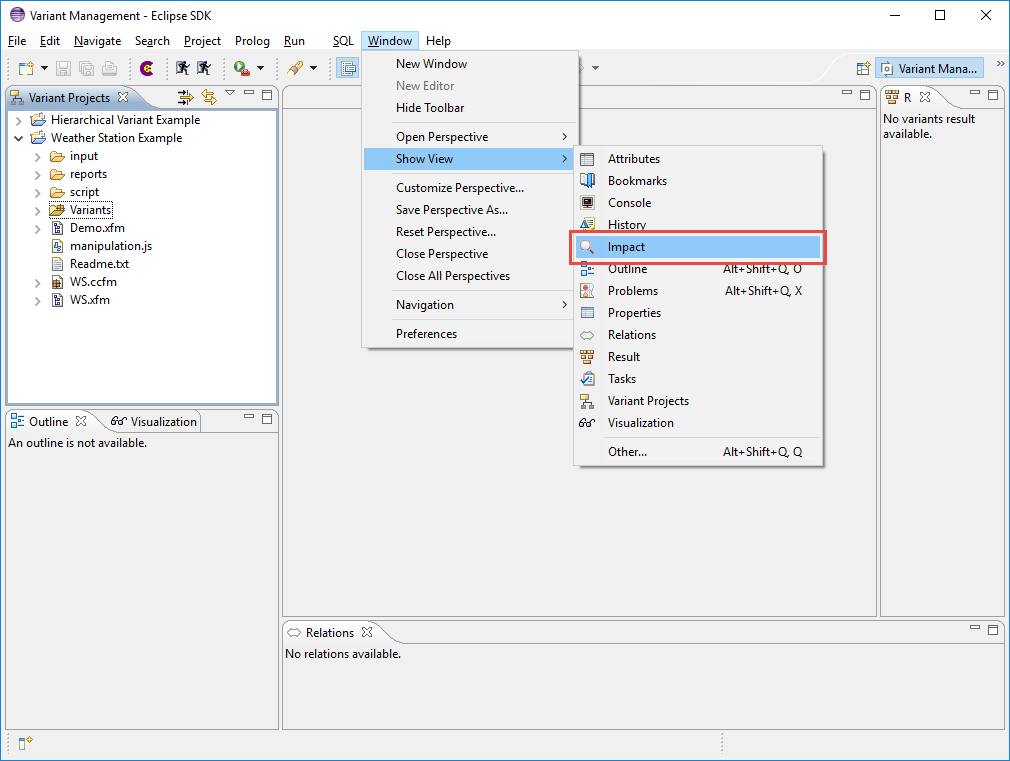The width and height of the screenshot is (1010, 761).
Task: Show hidden perspective toolbar items chevron
Action: [x=1000, y=63]
